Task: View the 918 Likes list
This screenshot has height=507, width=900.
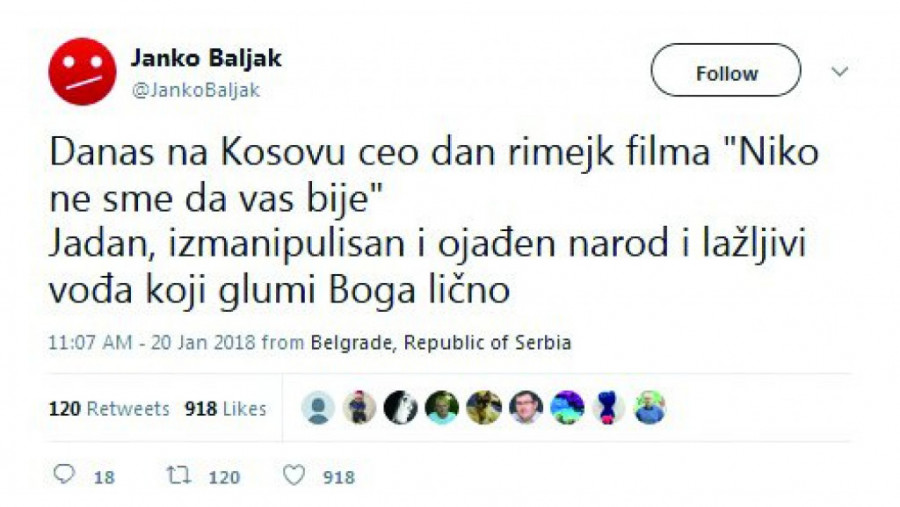Action: [x=225, y=408]
